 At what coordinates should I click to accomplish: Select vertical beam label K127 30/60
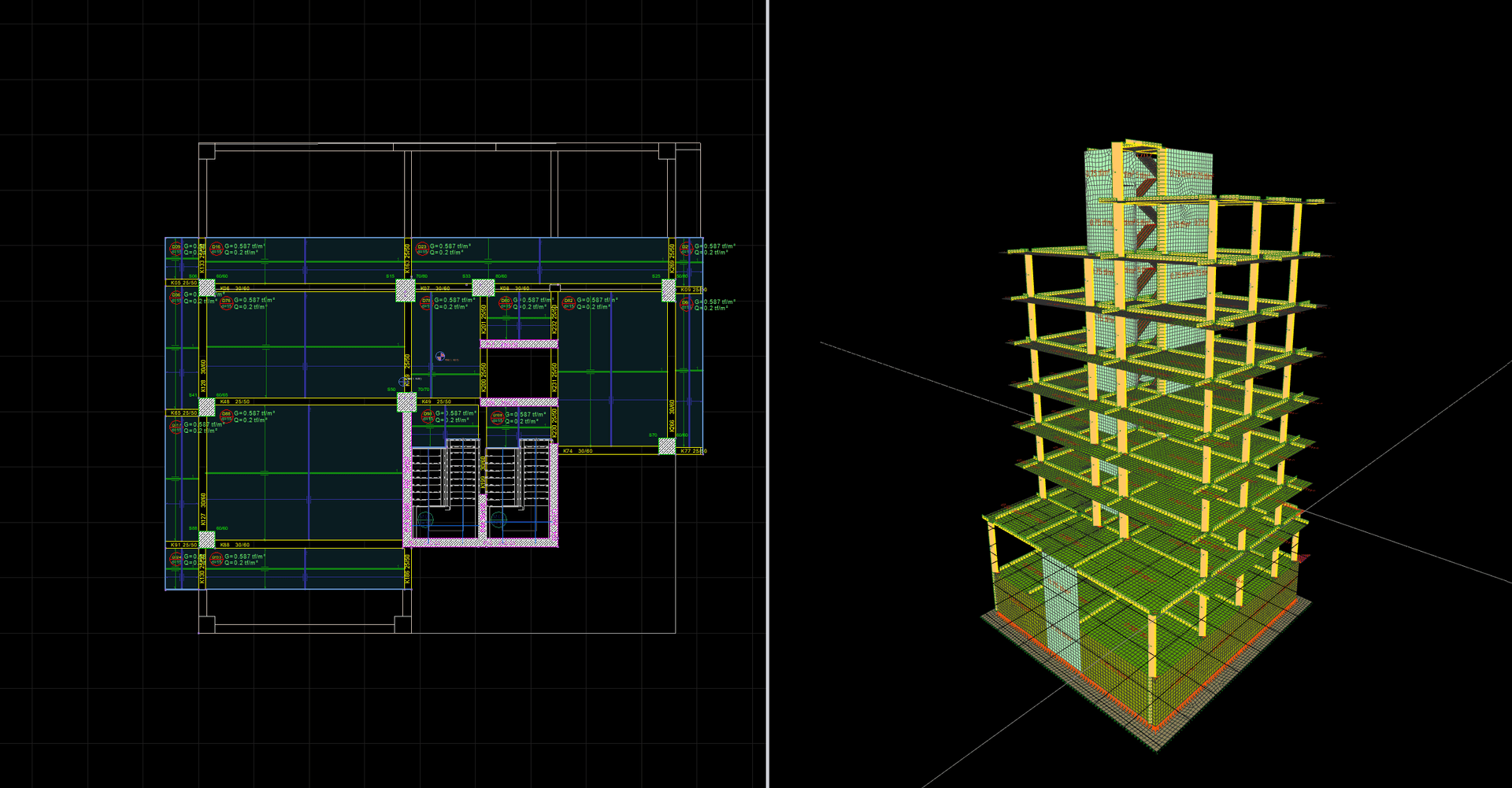click(x=203, y=510)
